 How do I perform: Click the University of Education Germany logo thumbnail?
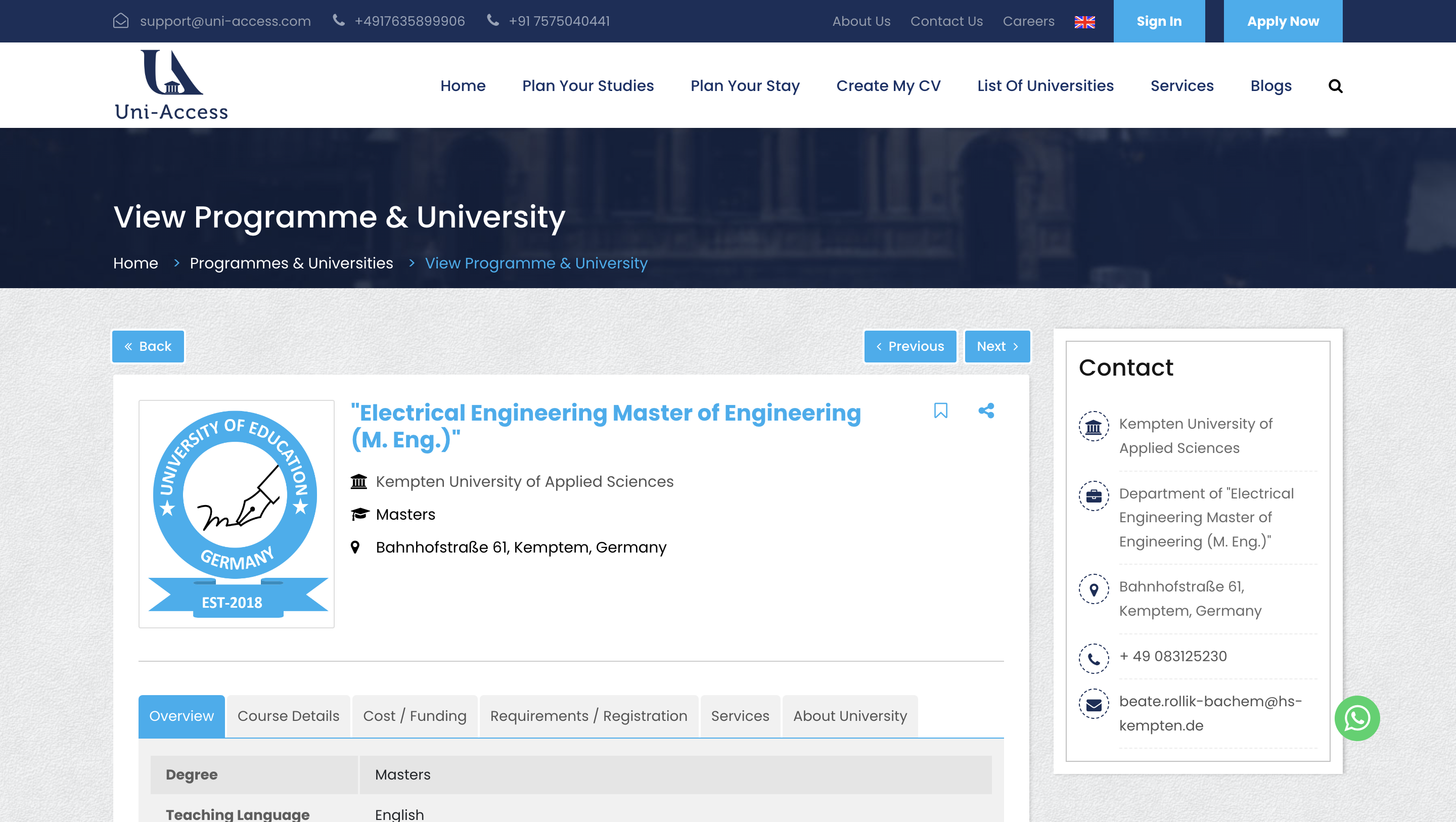pyautogui.click(x=236, y=514)
